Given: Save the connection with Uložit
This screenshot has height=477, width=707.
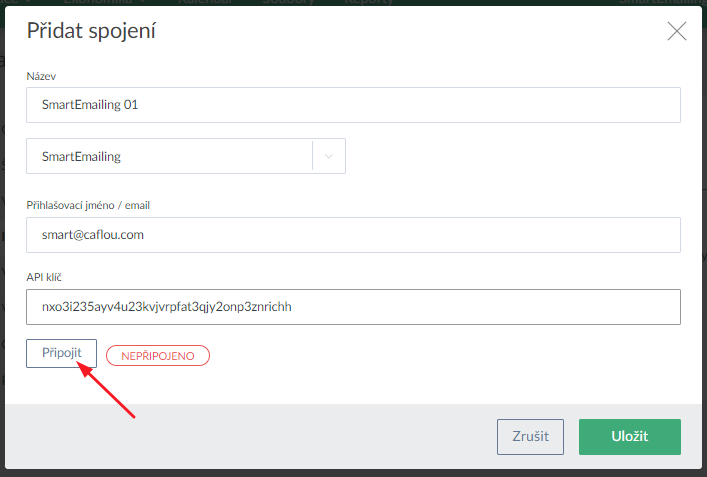Looking at the screenshot, I should (x=630, y=437).
